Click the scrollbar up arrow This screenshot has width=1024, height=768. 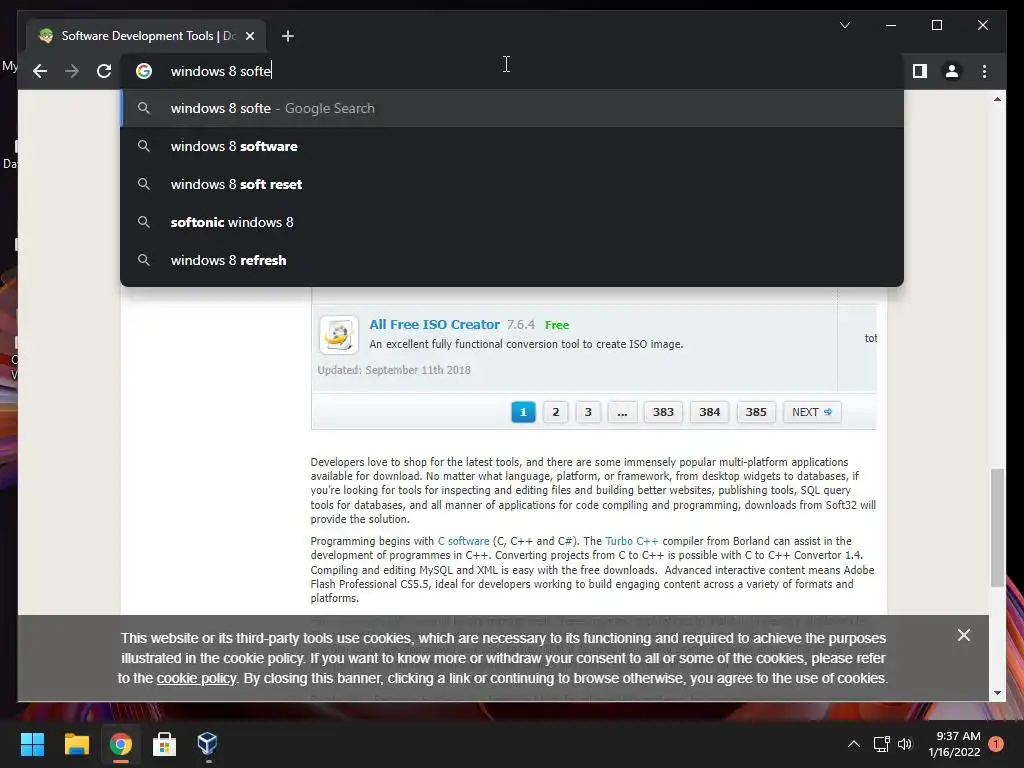(997, 99)
